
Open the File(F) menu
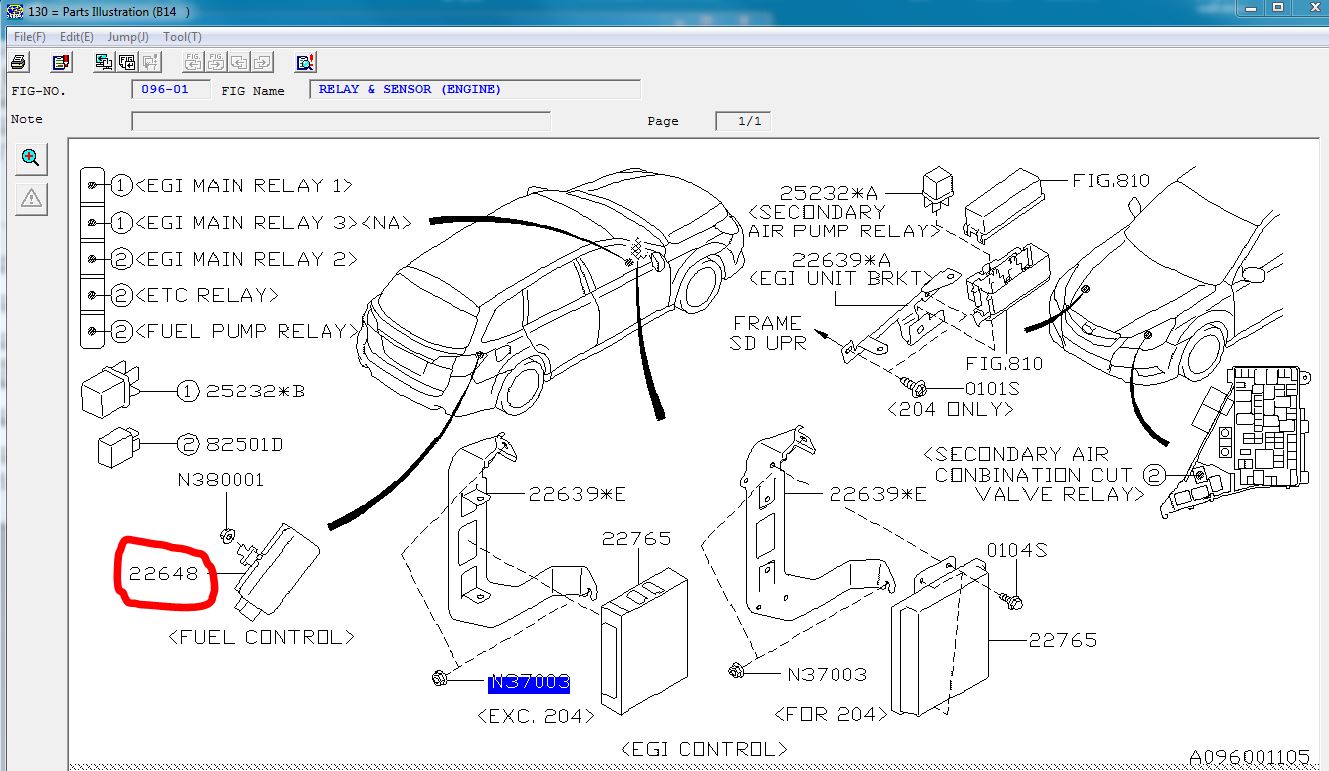(x=29, y=37)
